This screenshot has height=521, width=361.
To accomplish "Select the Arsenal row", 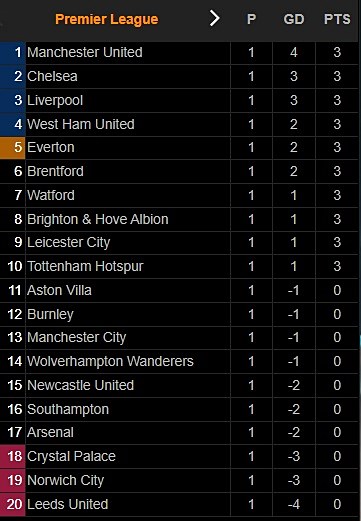I will tap(179, 432).
